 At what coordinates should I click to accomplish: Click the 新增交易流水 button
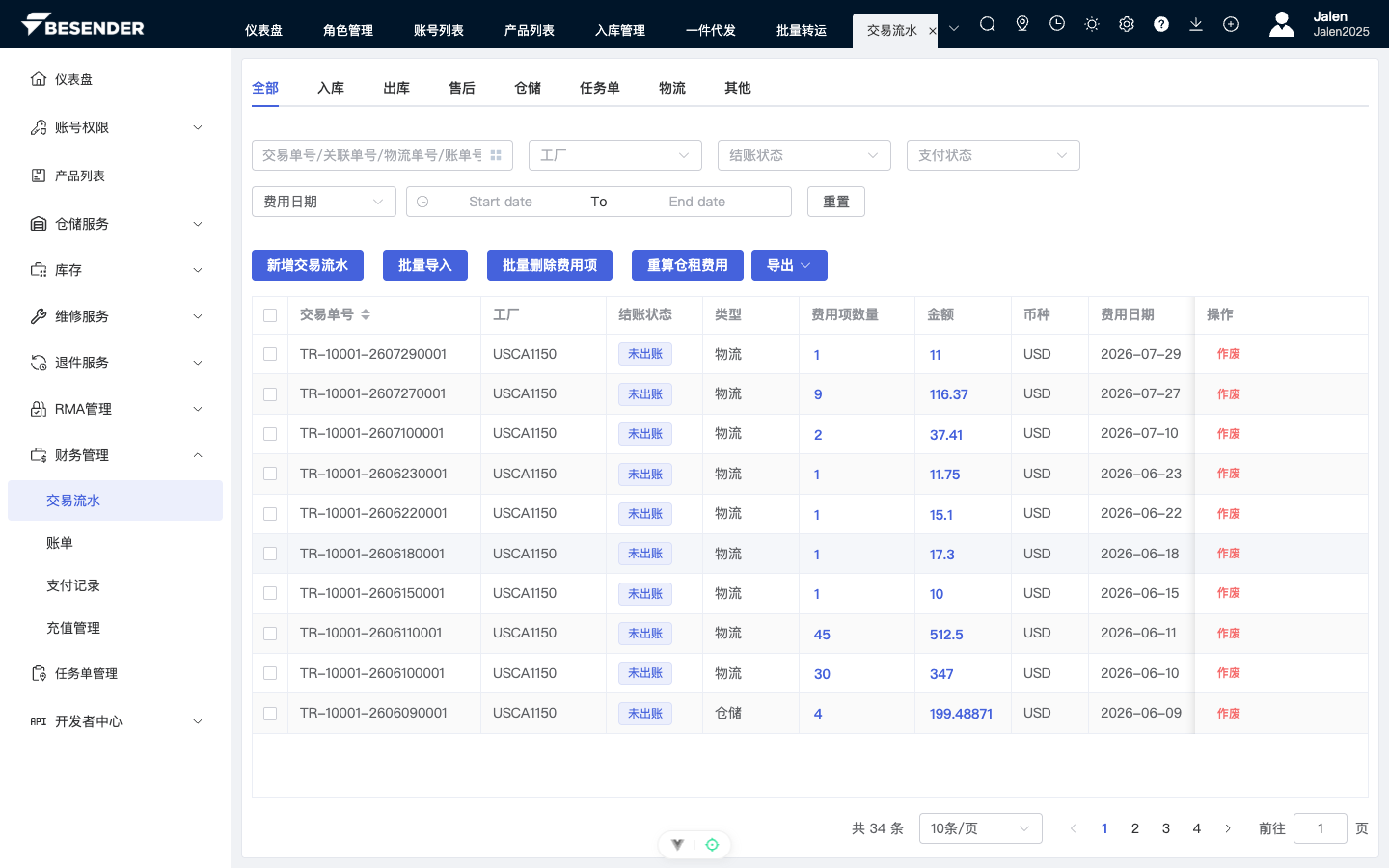point(308,265)
